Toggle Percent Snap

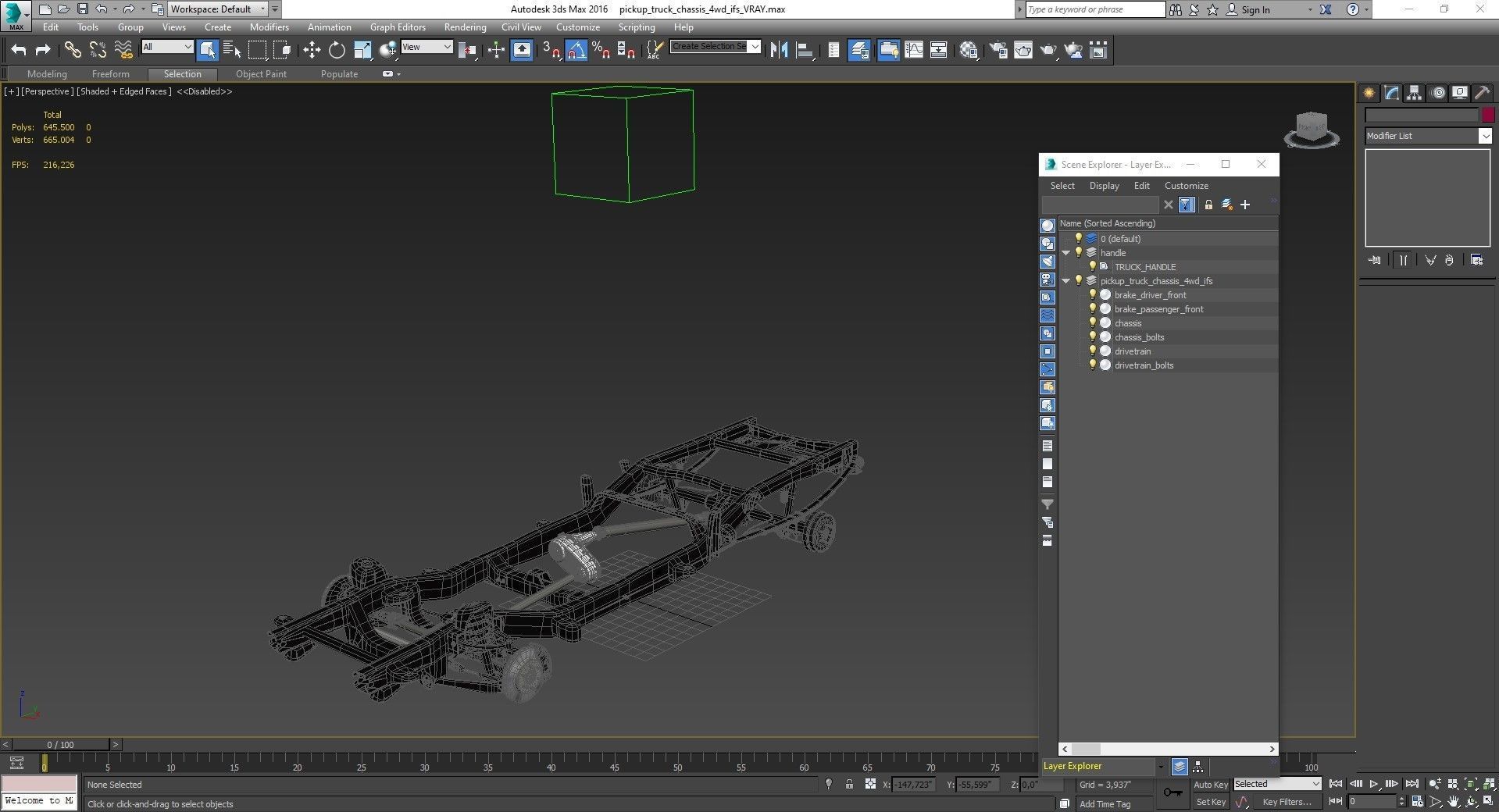pyautogui.click(x=601, y=50)
